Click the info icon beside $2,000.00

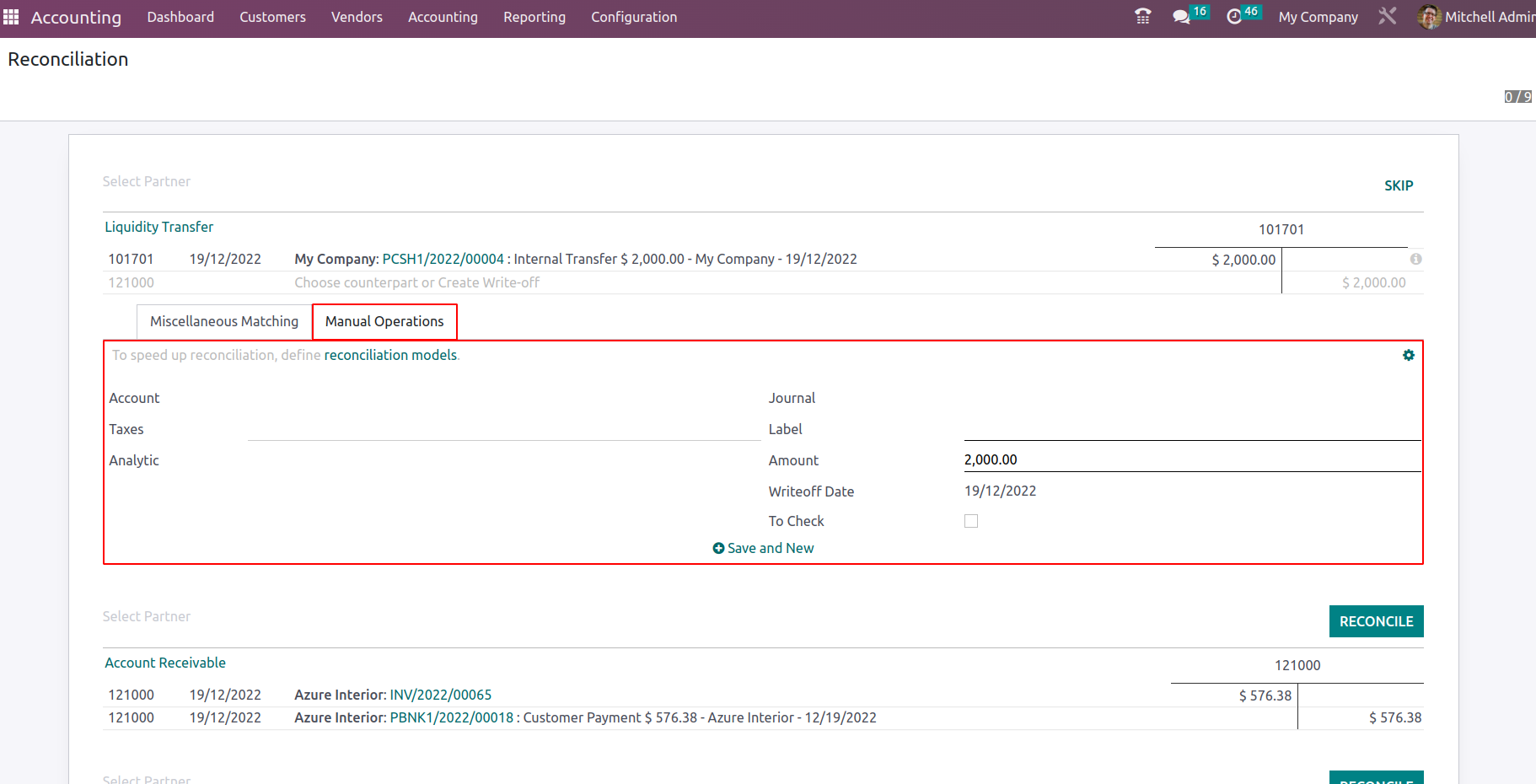coord(1415,259)
